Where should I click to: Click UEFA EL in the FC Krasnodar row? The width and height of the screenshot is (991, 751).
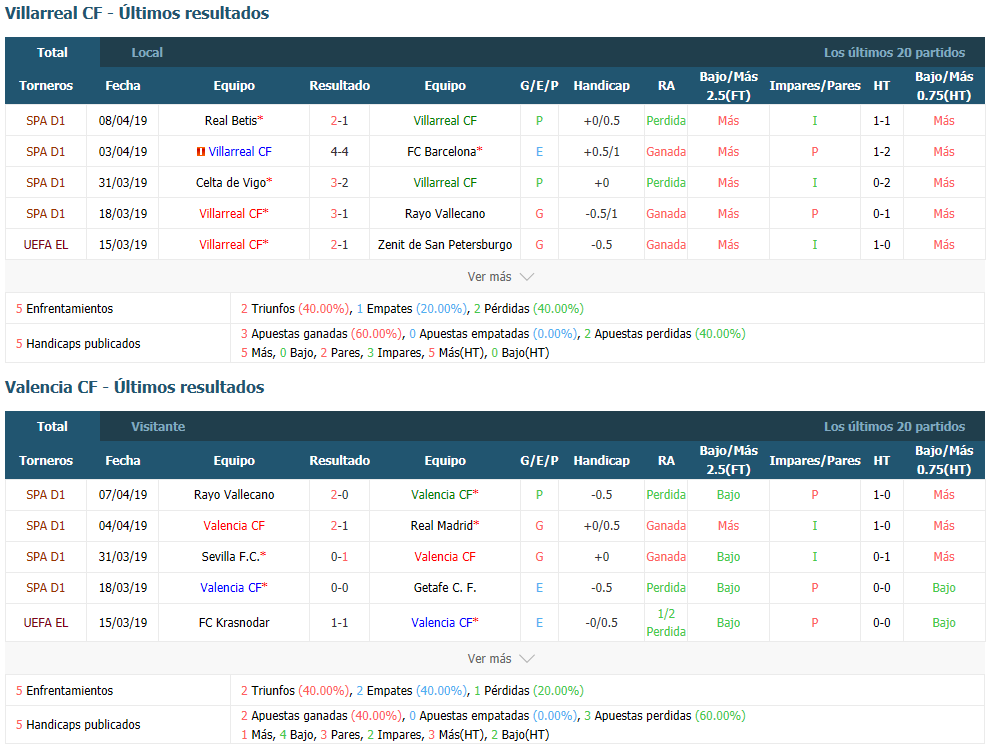[46, 623]
